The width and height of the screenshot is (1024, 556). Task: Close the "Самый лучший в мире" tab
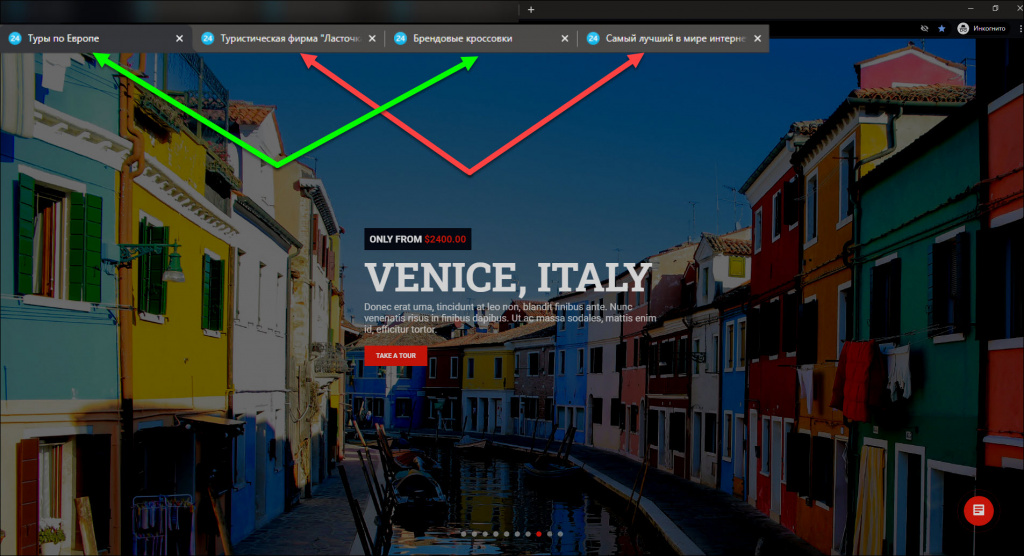click(758, 39)
